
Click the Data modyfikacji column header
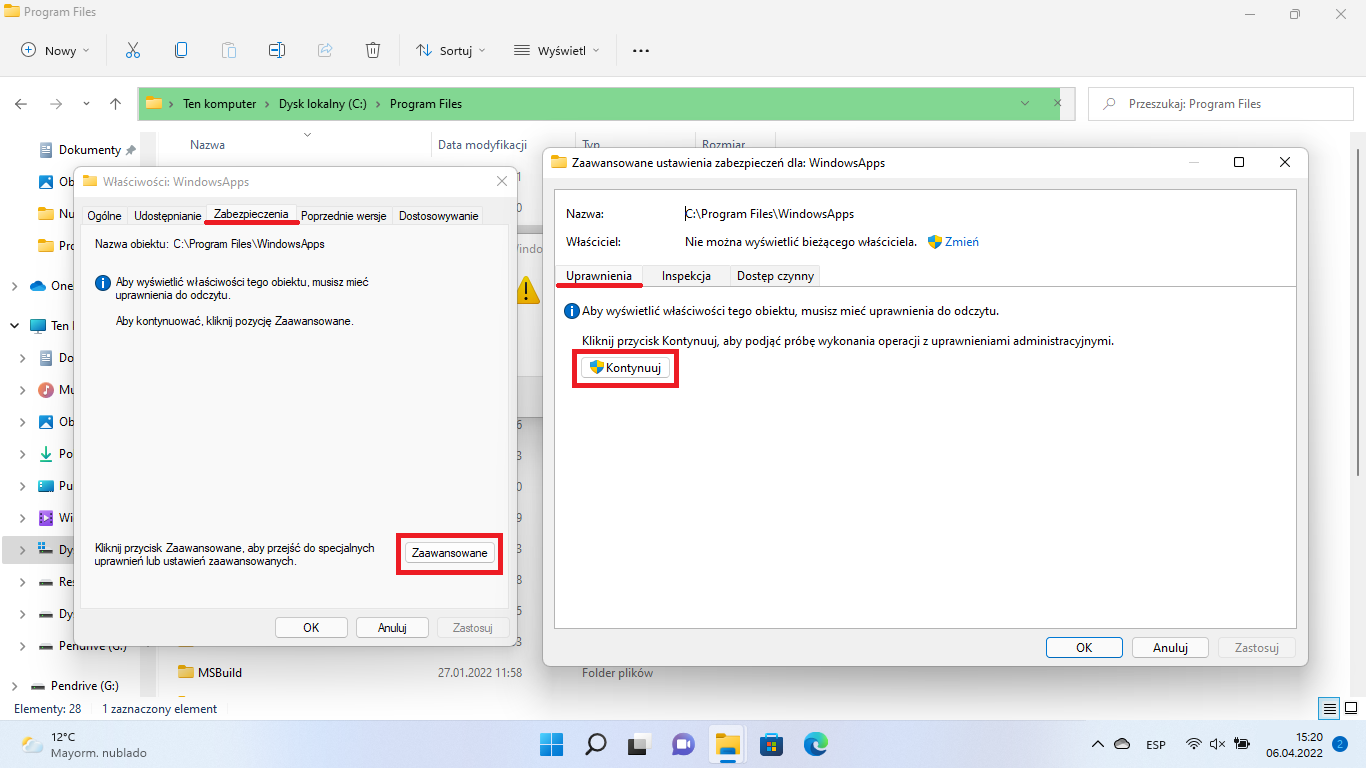(x=482, y=145)
